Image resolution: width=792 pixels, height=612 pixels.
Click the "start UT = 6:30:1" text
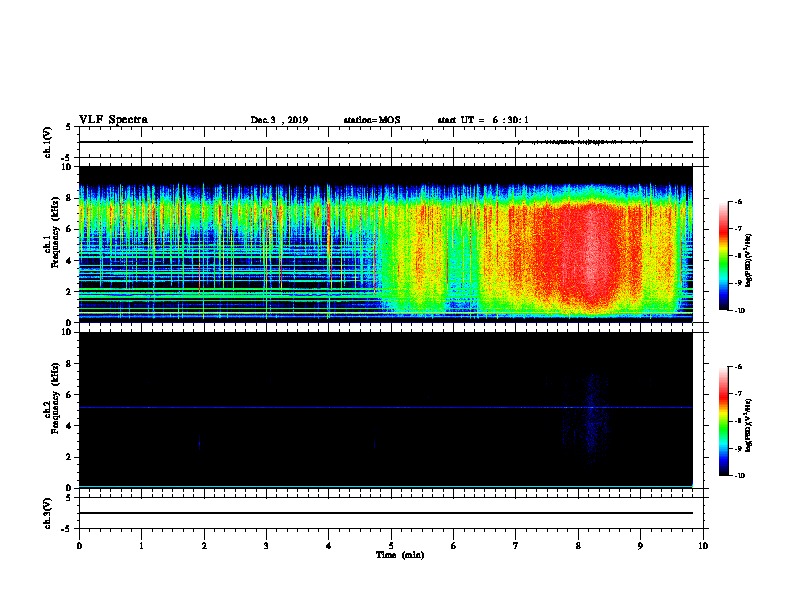483,120
